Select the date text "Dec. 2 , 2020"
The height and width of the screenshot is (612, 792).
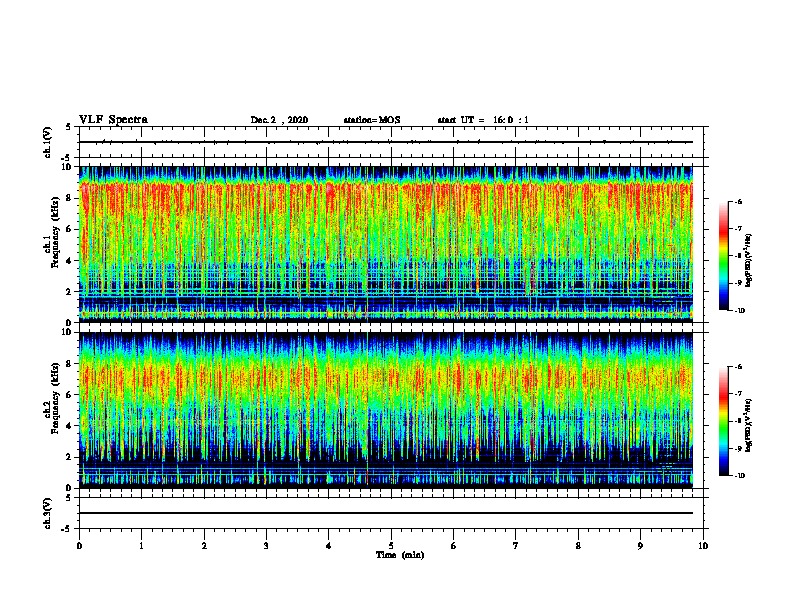click(279, 120)
